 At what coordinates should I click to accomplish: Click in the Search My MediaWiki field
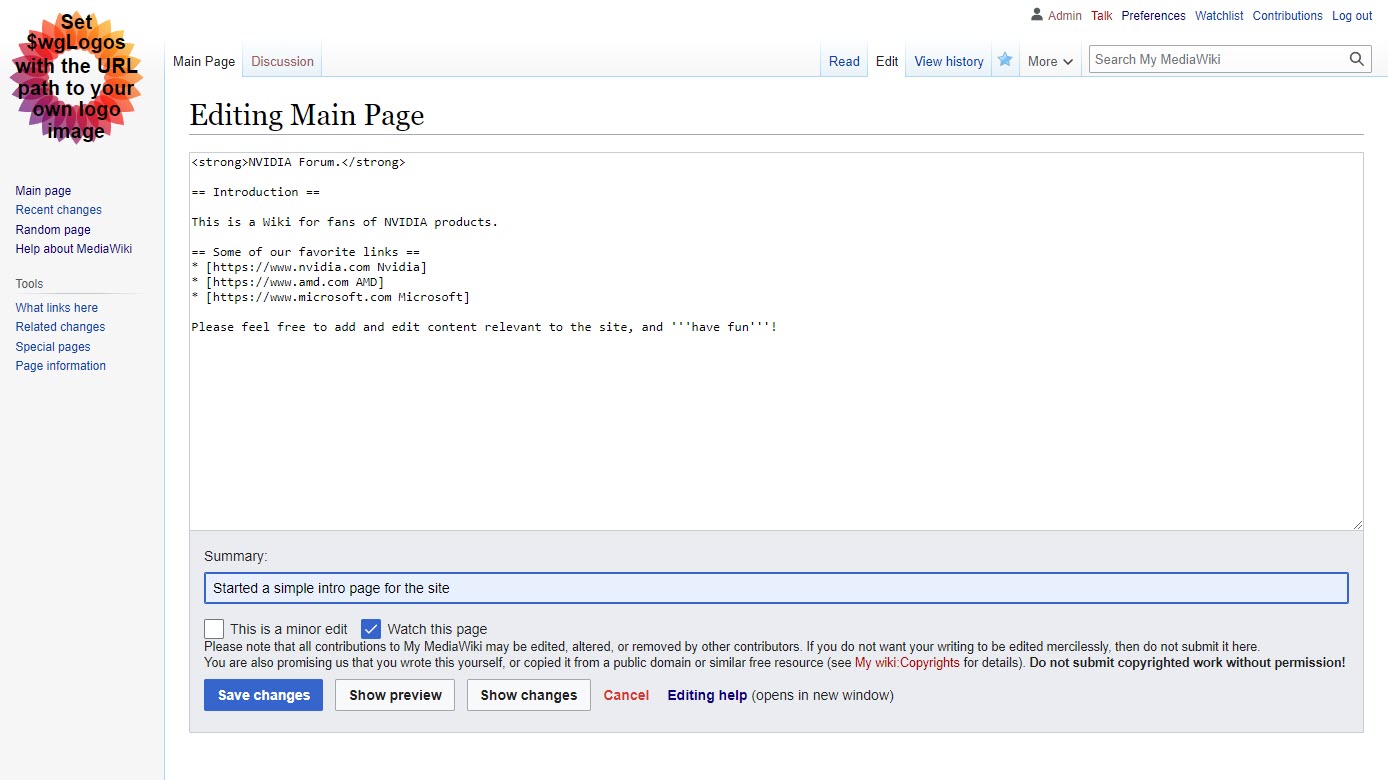[x=1218, y=59]
